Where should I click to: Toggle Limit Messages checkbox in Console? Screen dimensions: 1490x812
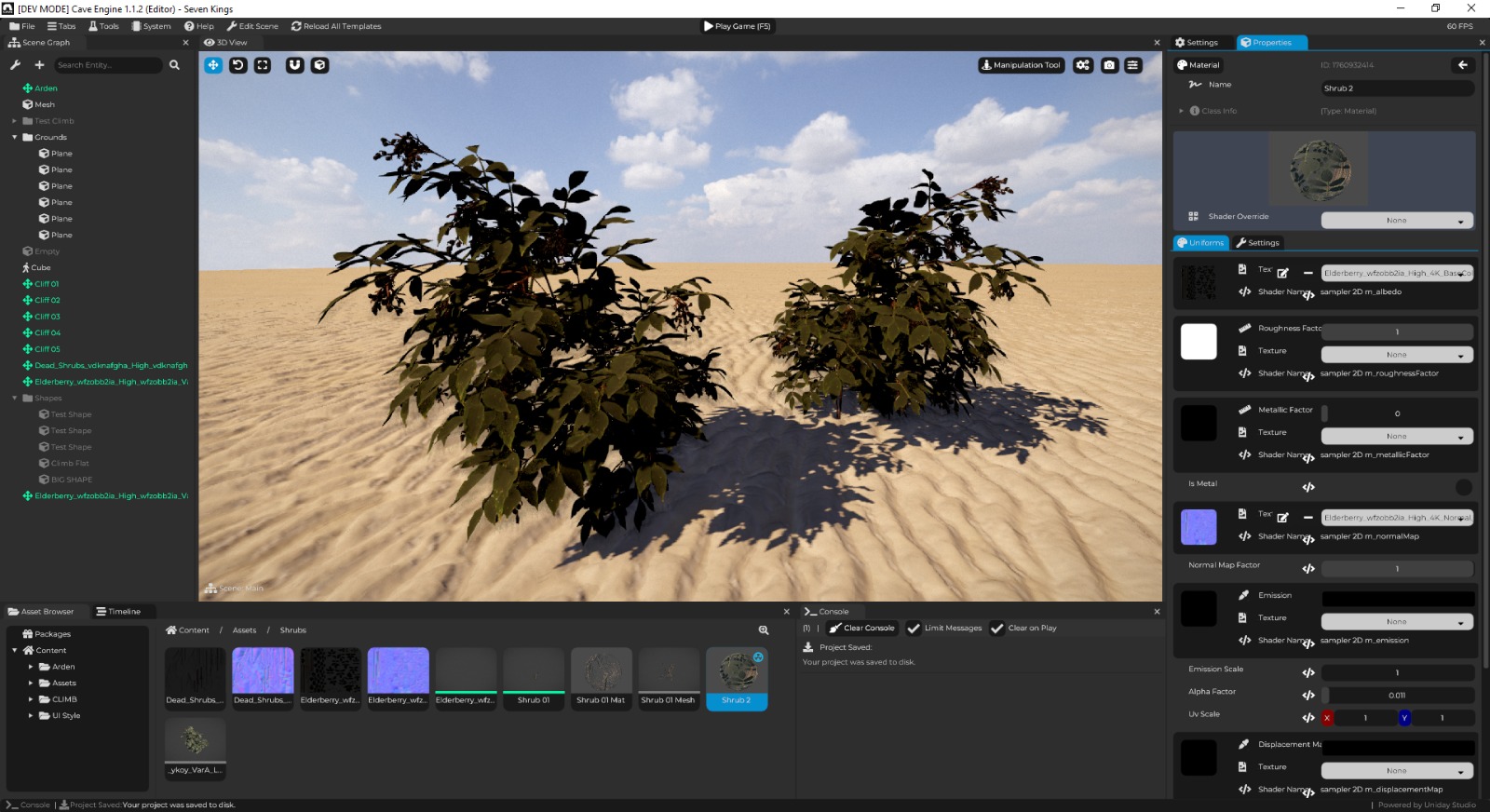(x=914, y=629)
